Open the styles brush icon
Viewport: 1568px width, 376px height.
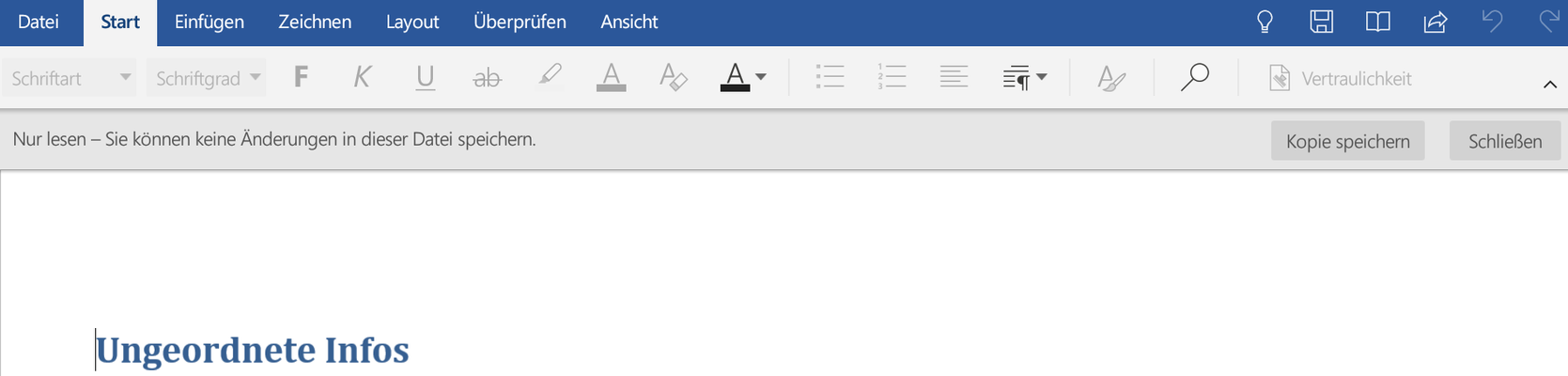point(1111,78)
